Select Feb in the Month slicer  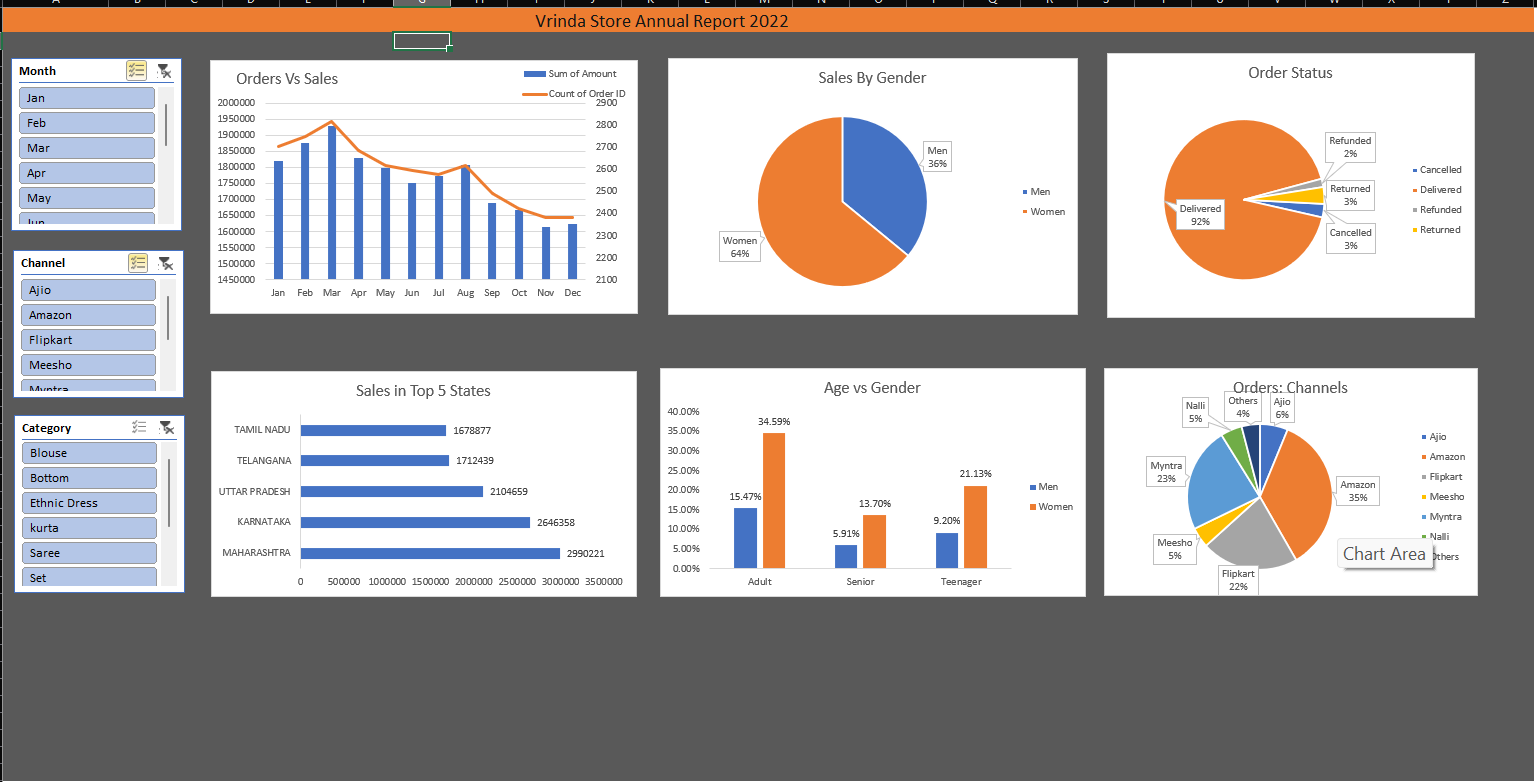tap(86, 122)
